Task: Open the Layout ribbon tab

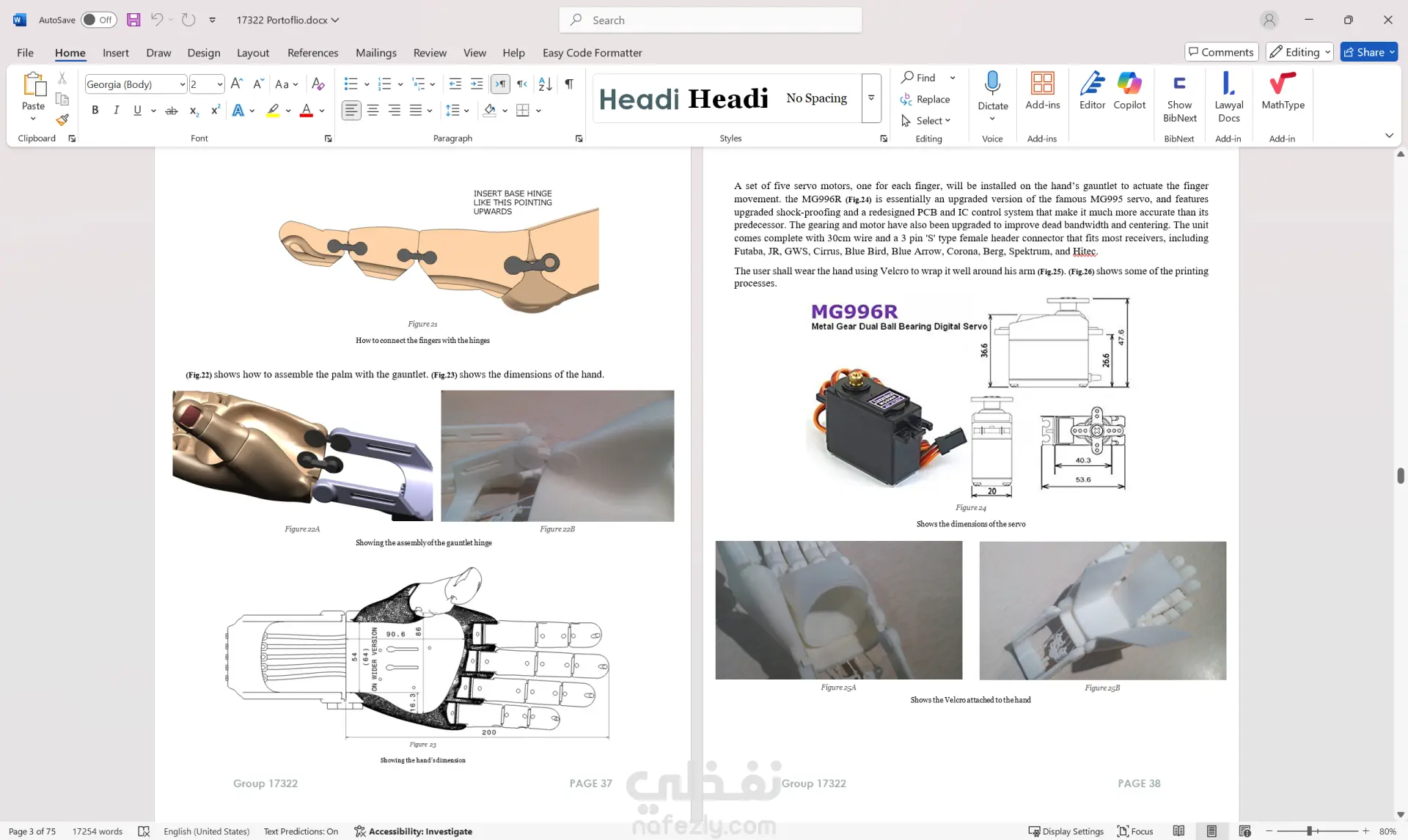Action: click(252, 53)
